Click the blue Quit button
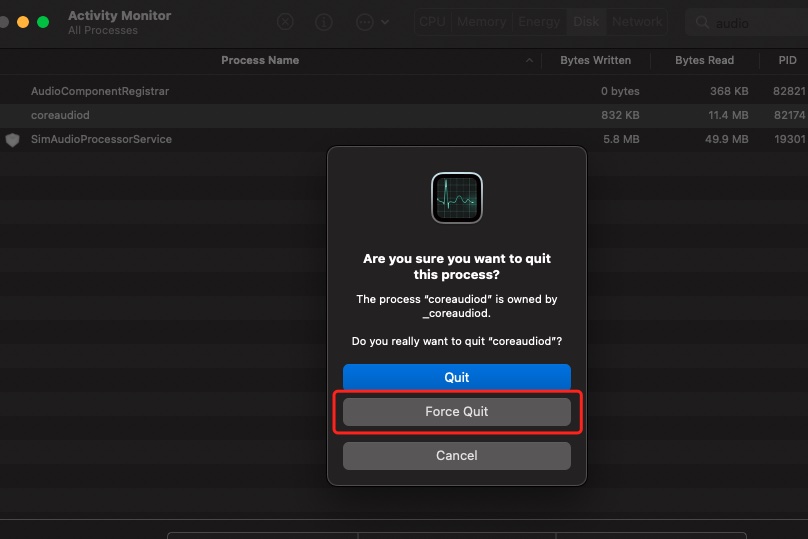Screen dimensions: 808x539 tap(456, 377)
